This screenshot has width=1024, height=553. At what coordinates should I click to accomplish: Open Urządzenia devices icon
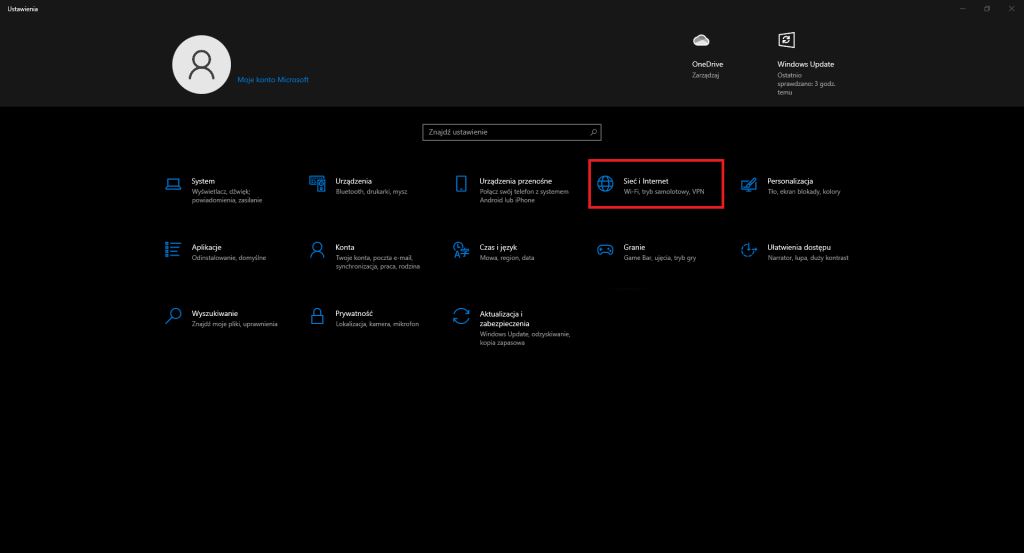[x=317, y=184]
